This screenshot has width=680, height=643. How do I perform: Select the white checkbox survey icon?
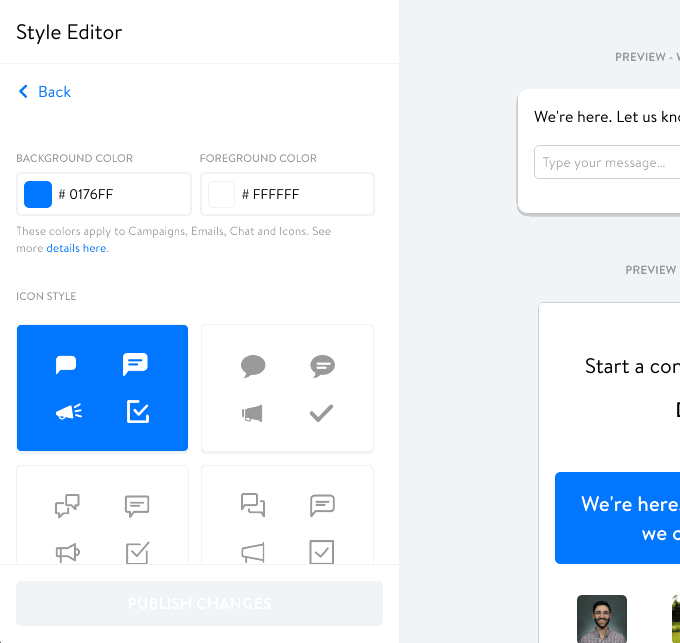click(138, 411)
